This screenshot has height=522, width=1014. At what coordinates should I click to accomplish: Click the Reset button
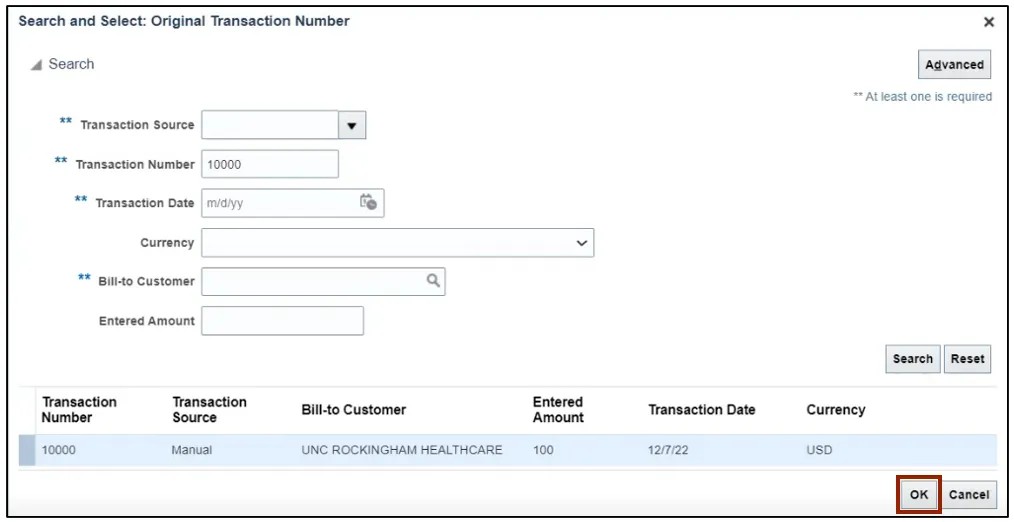pos(967,359)
